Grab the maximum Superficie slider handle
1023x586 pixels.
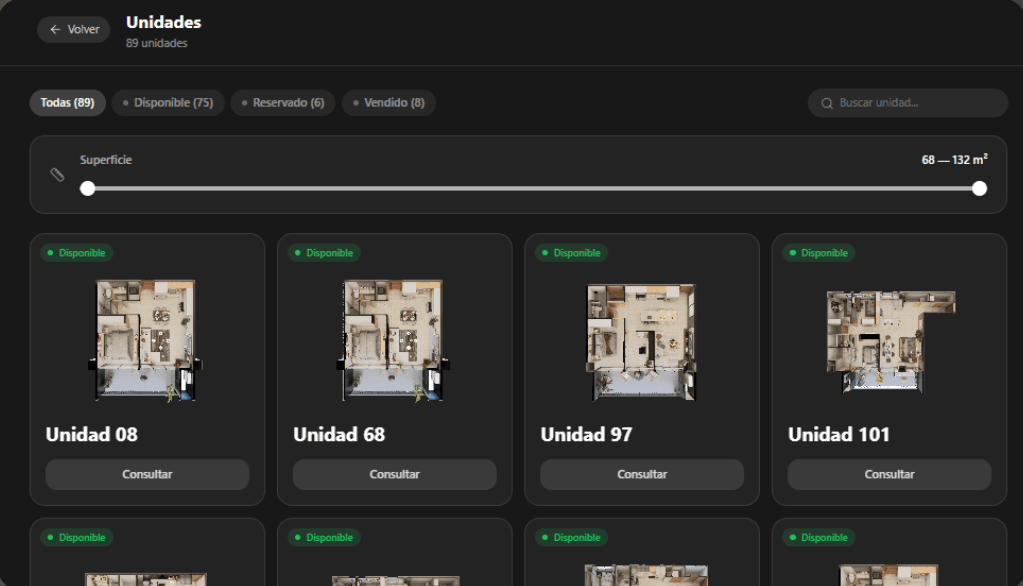pos(979,189)
